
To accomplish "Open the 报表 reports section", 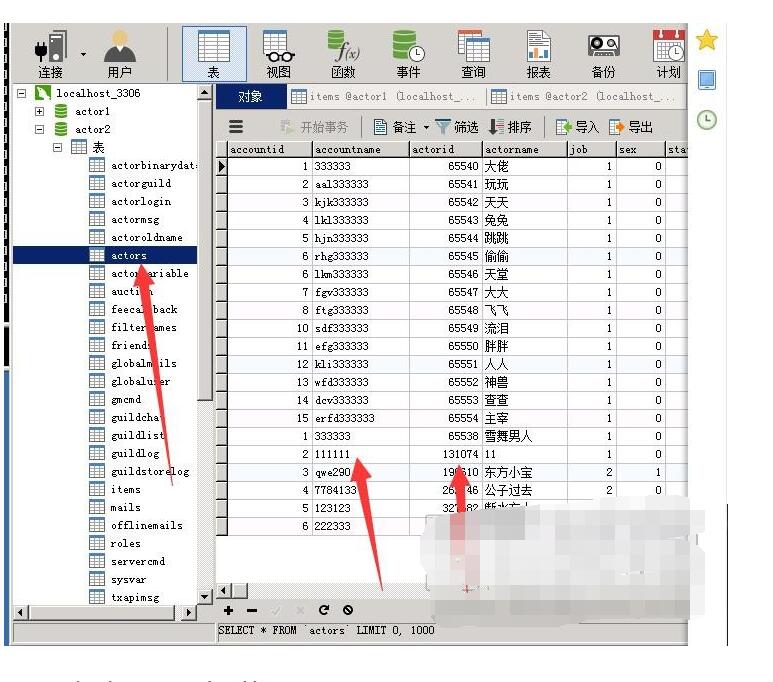I will [538, 53].
